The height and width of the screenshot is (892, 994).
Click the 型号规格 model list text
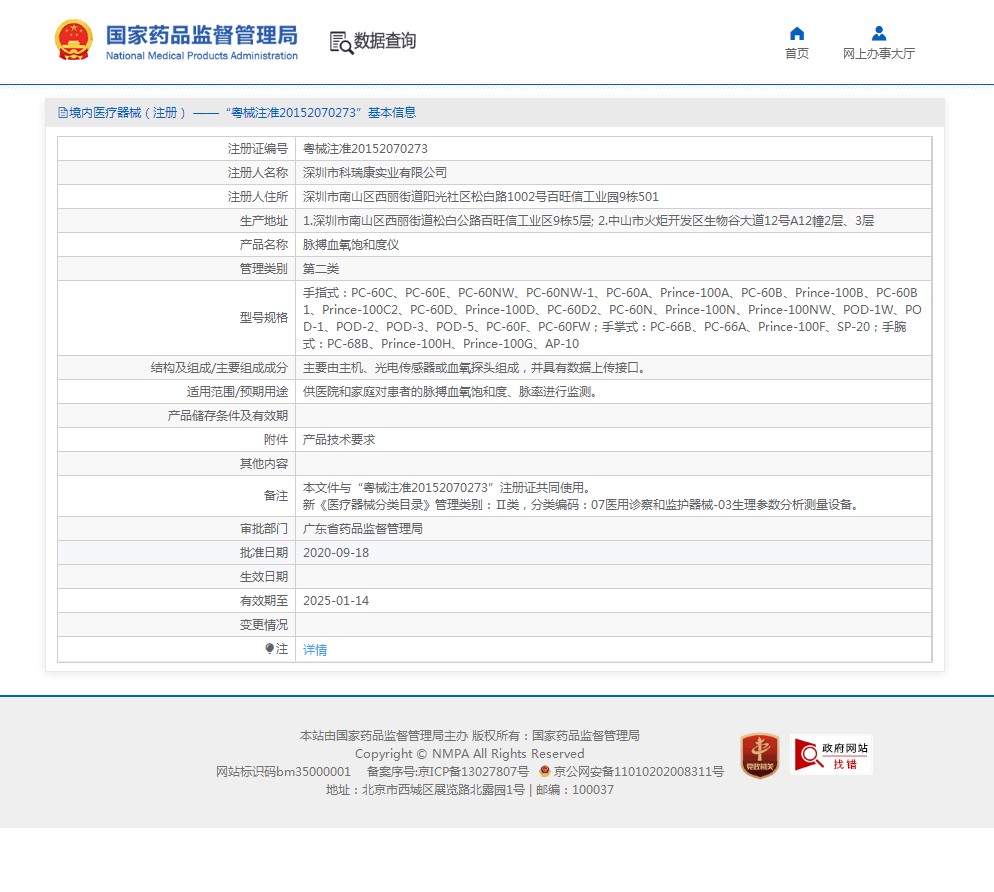[x=612, y=318]
